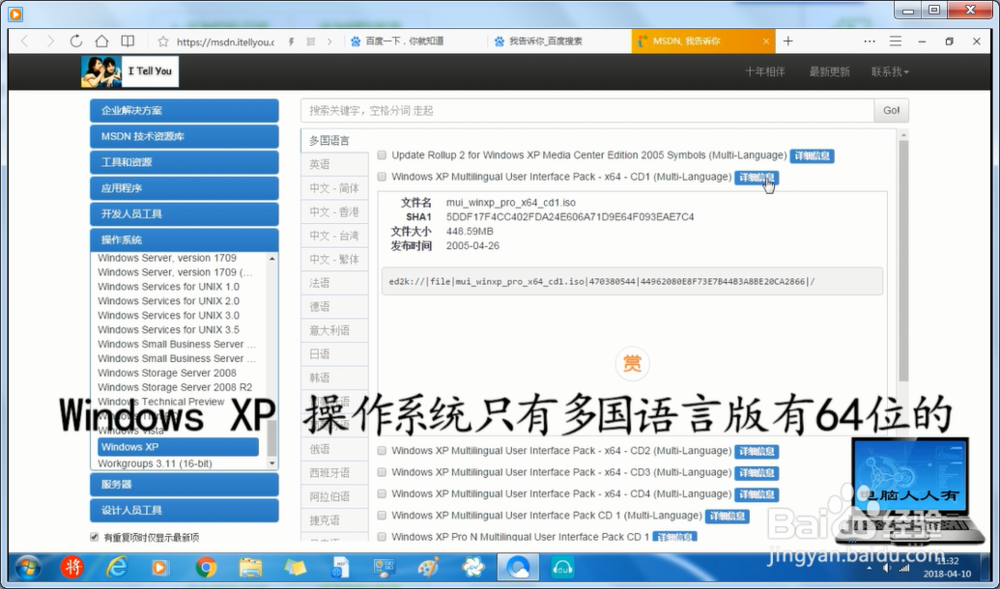The width and height of the screenshot is (1000, 589).
Task: Select 中文 - 简体 language tab
Action: coord(334,188)
